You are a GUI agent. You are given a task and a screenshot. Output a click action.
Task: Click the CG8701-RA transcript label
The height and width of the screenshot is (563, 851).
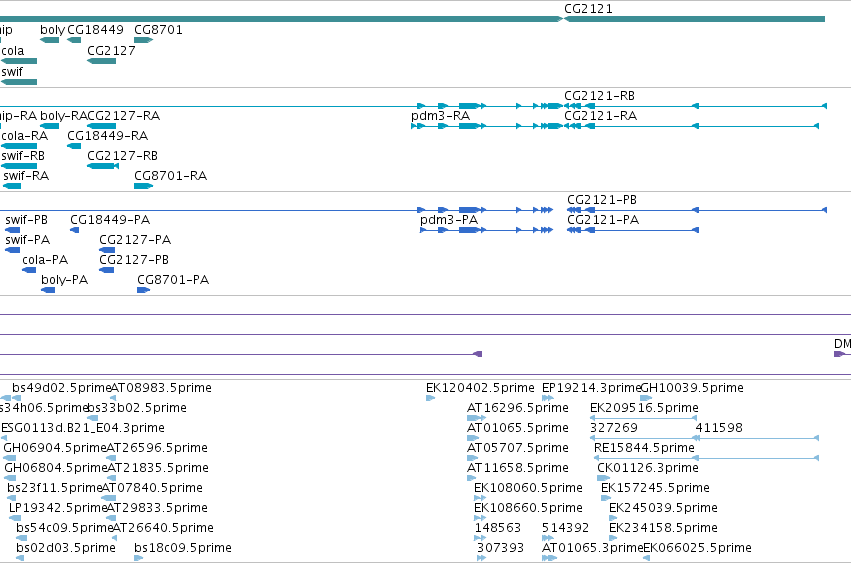170,176
